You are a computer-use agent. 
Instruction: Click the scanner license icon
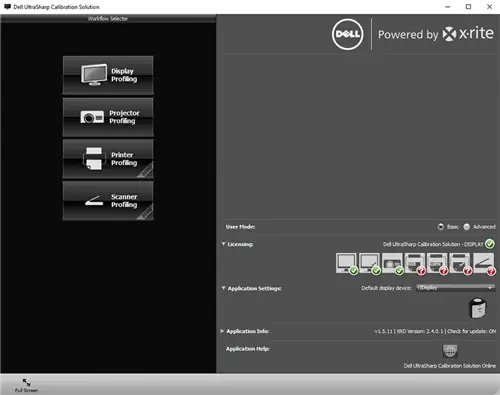pos(483,263)
